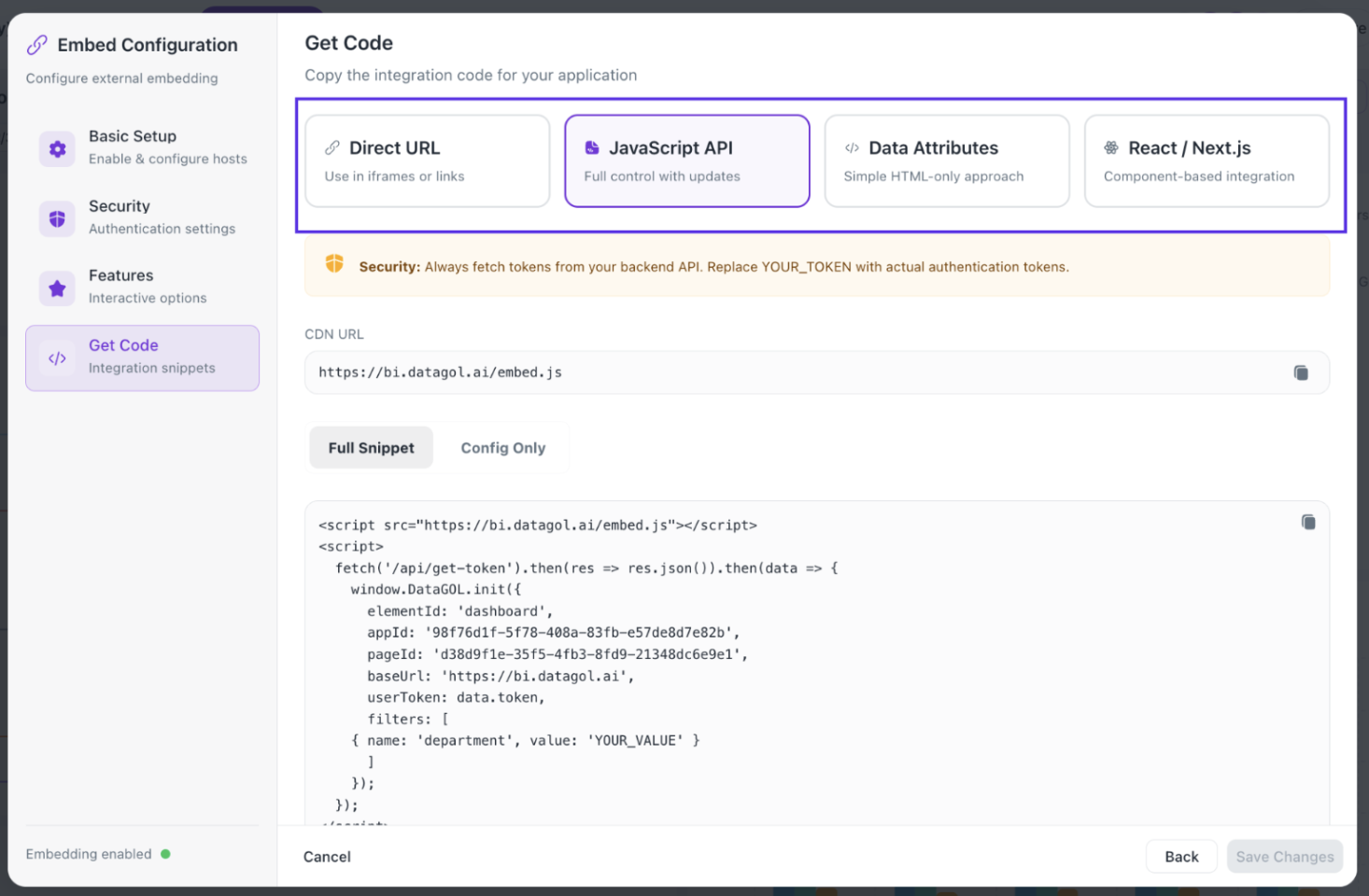Viewport: 1369px width, 896px height.
Task: Click the shield icon for Security
Action: pyautogui.click(x=57, y=218)
